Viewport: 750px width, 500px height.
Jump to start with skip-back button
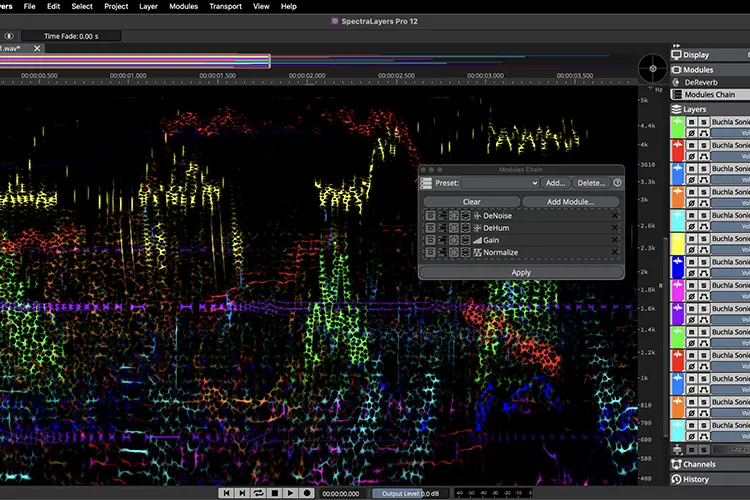(226, 493)
